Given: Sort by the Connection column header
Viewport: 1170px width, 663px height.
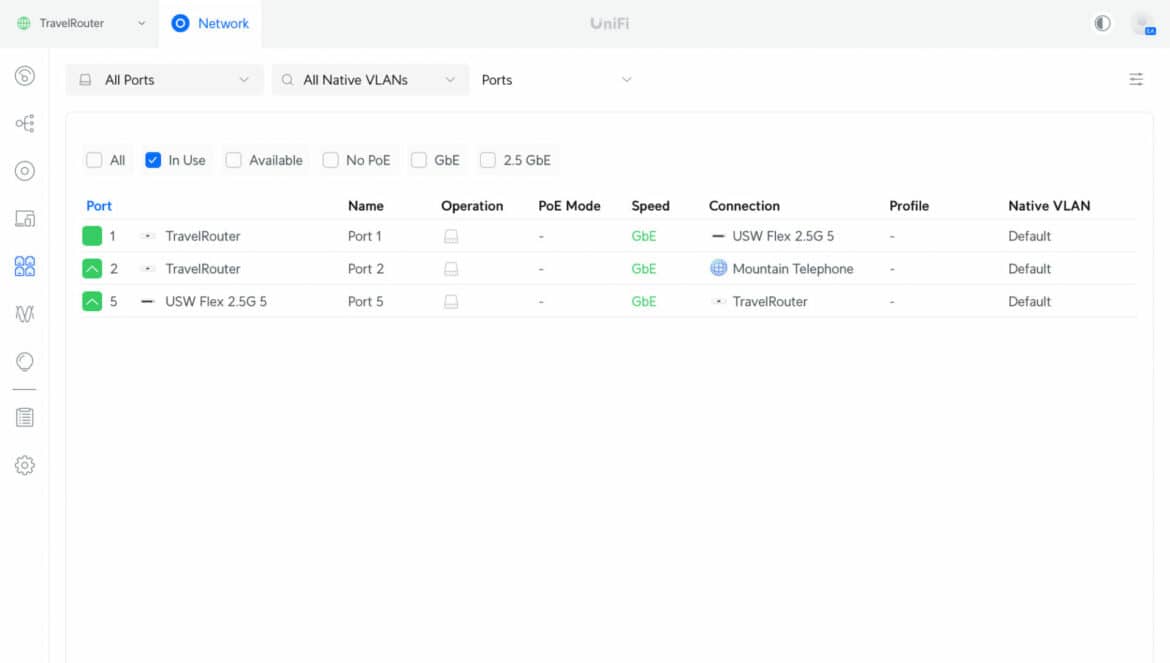Looking at the screenshot, I should [744, 206].
